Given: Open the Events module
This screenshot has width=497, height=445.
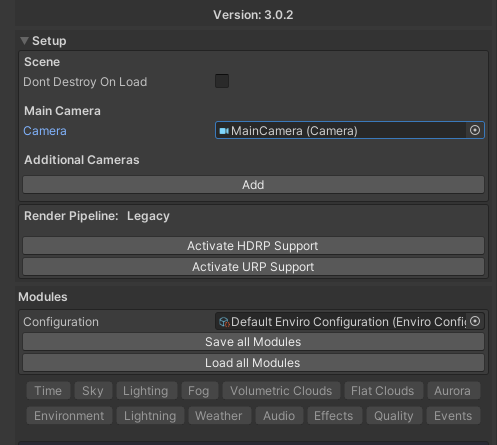Looking at the screenshot, I should click(x=454, y=416).
